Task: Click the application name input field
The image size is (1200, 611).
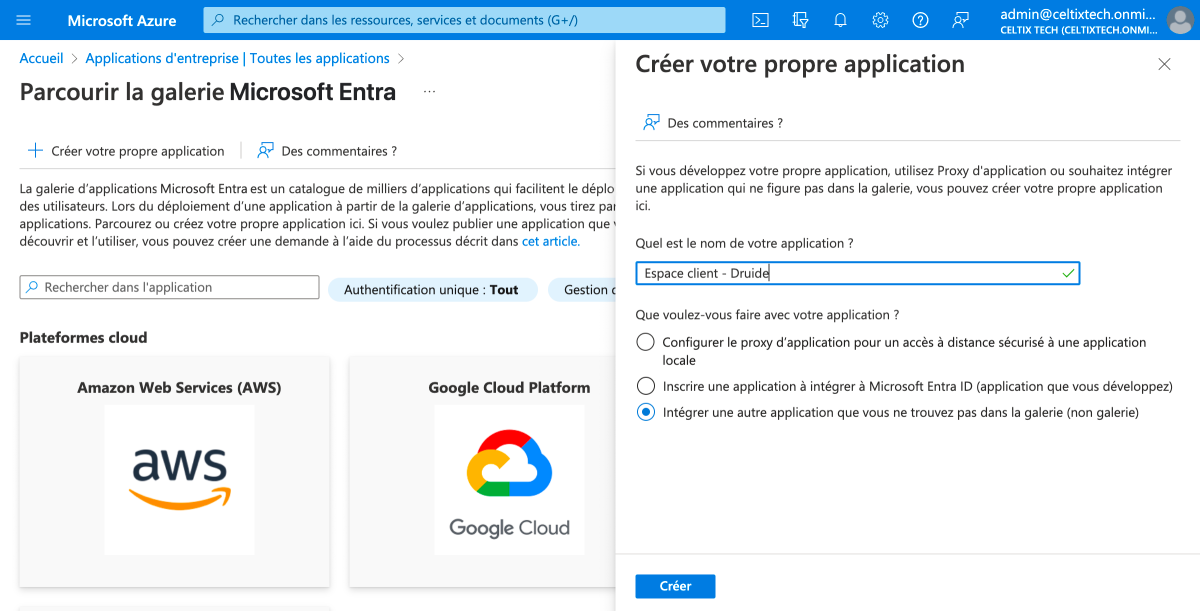Action: pyautogui.click(x=850, y=273)
